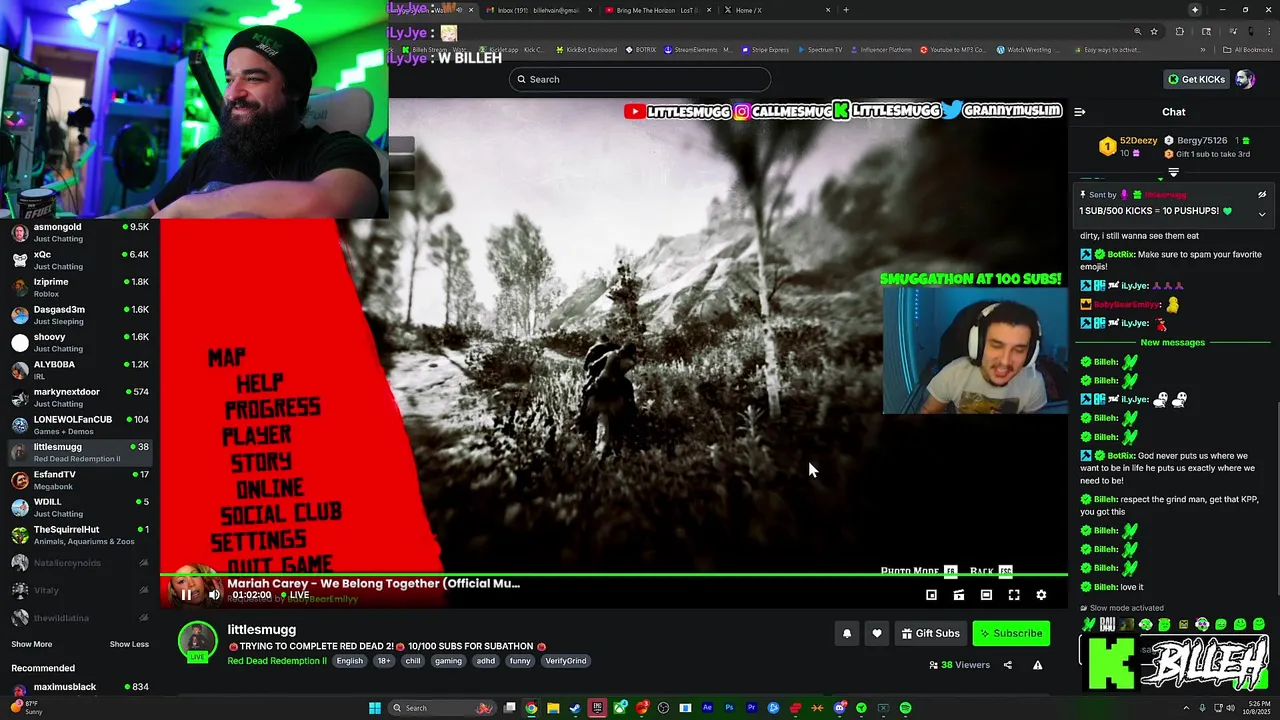Switch to the Home / X tab
Viewport: 1280px width, 720px height.
pos(776,10)
